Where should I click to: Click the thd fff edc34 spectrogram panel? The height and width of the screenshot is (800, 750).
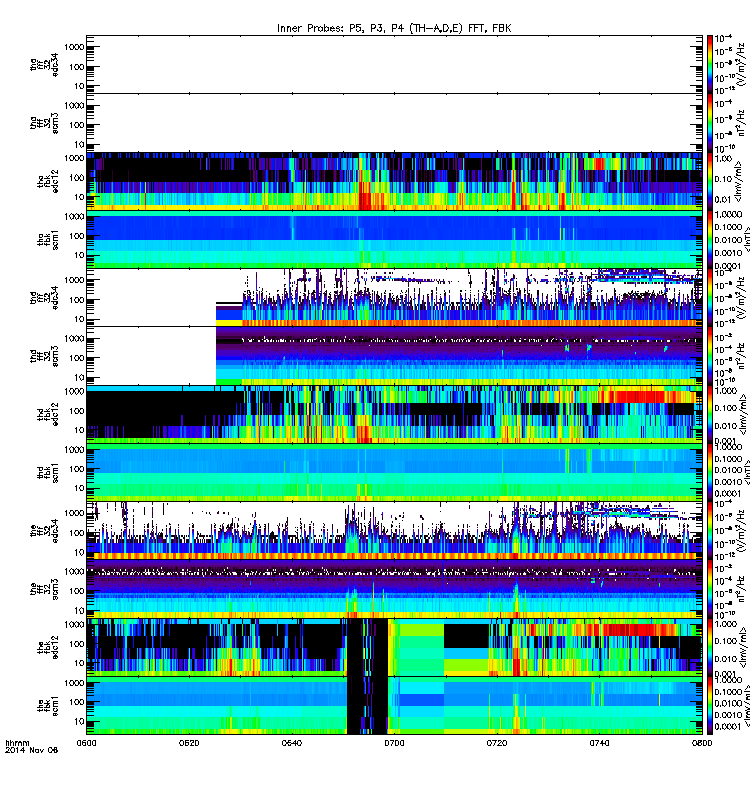click(394, 297)
